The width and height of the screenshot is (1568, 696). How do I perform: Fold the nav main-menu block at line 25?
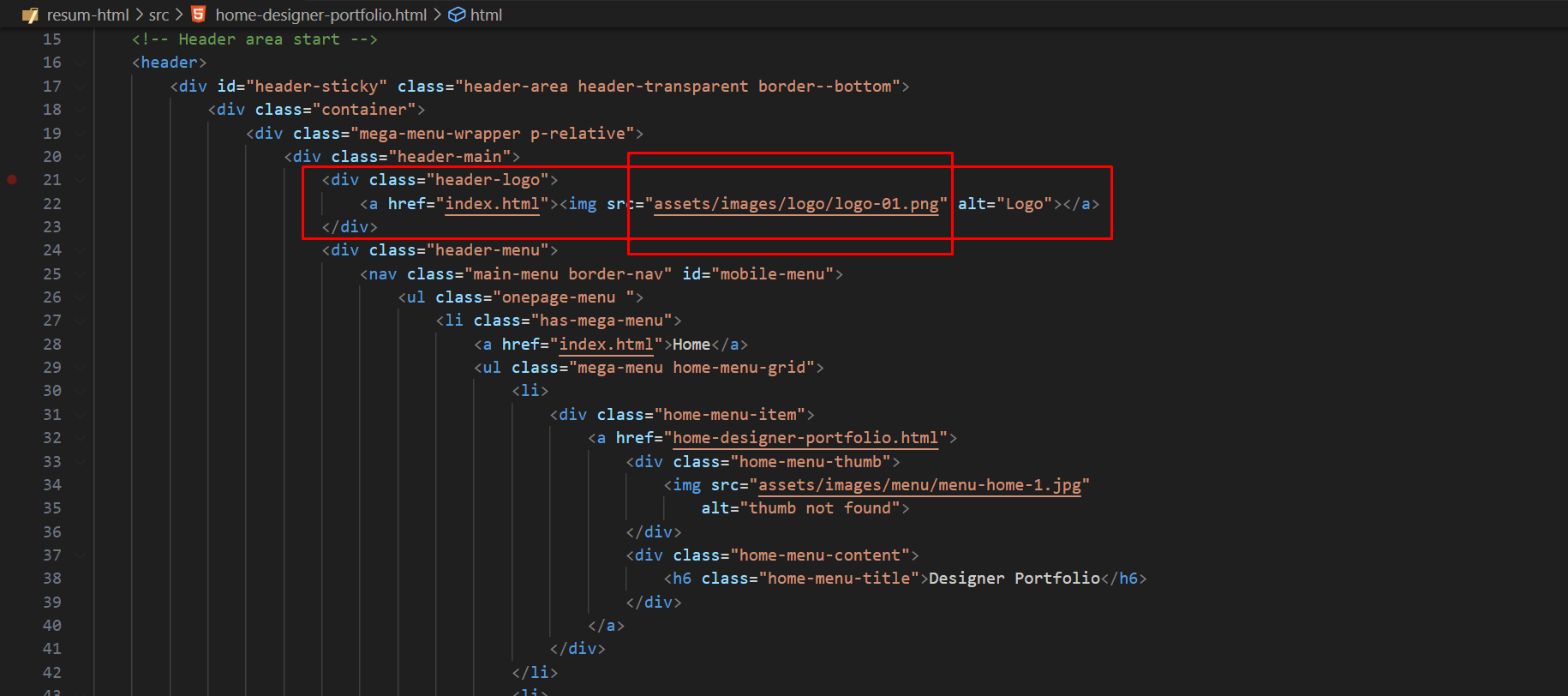click(x=80, y=274)
